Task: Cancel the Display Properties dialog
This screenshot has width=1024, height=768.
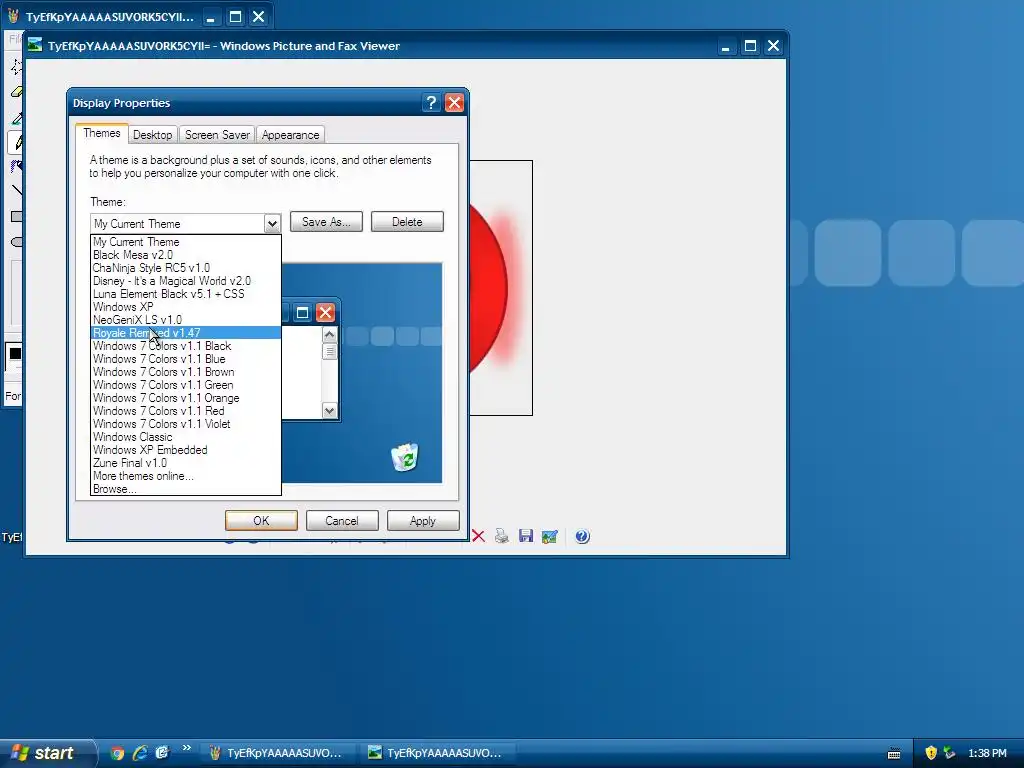Action: click(342, 520)
